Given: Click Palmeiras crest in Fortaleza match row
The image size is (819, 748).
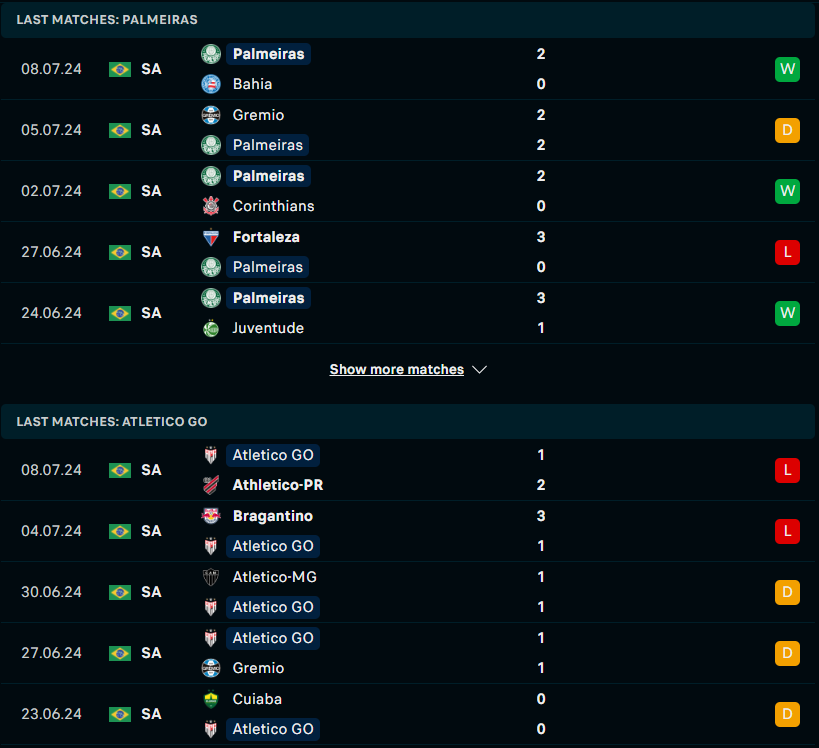Looking at the screenshot, I should point(211,267).
